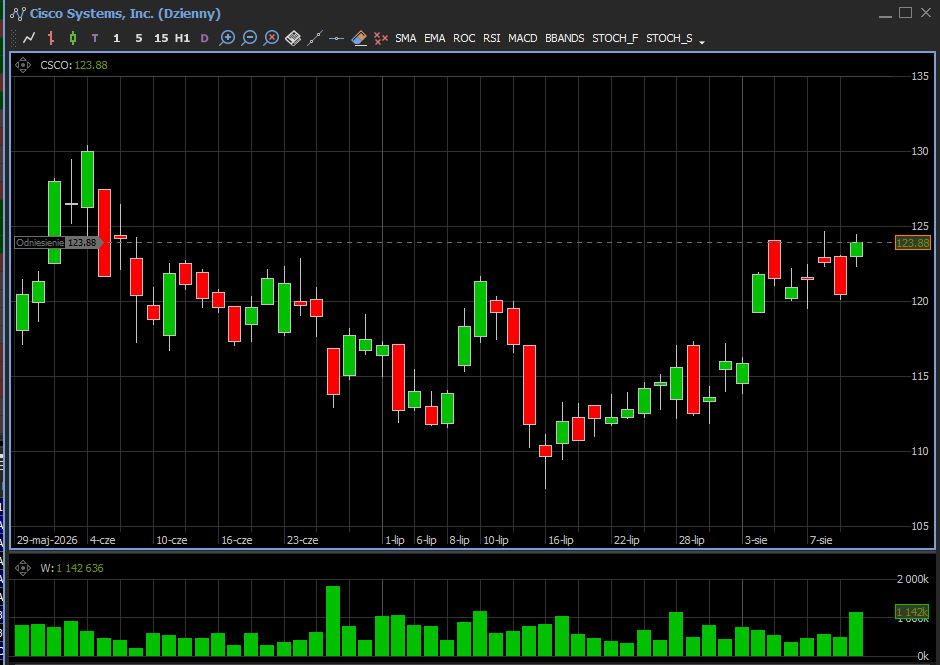Choose the 5-minute interval
This screenshot has height=665, width=940.
138,38
